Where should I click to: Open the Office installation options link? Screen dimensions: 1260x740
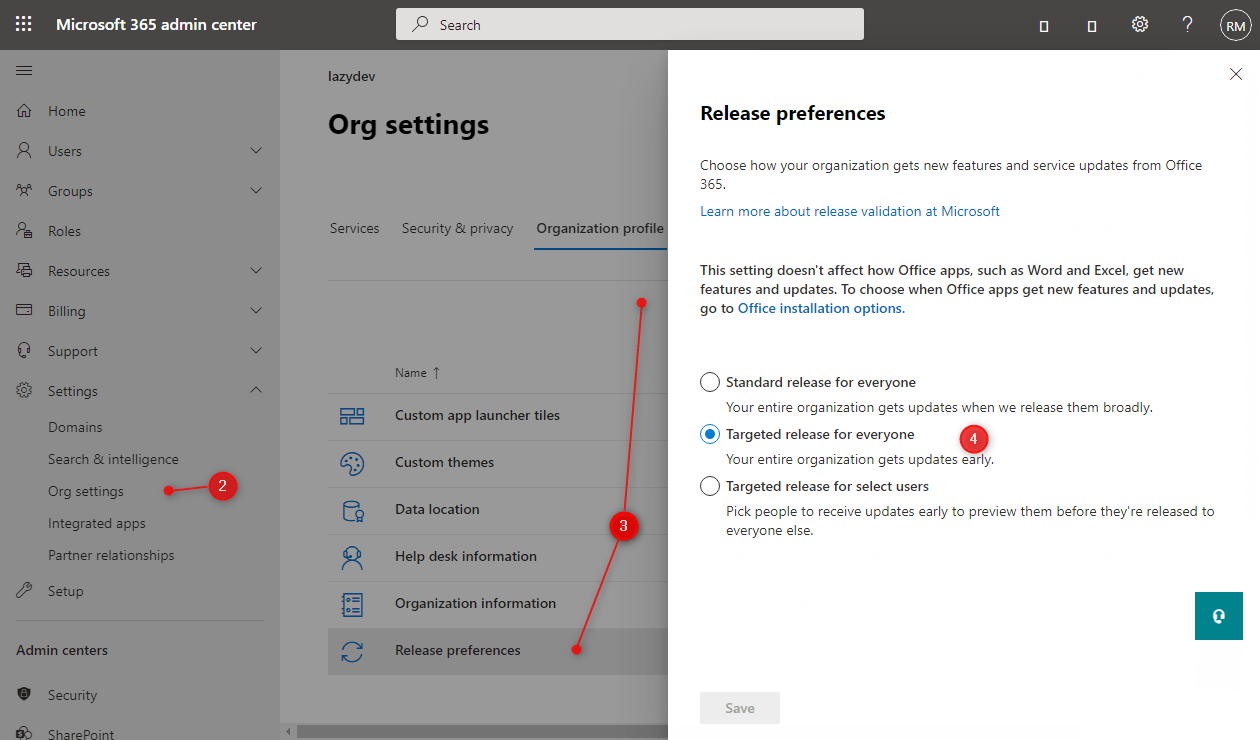[820, 308]
